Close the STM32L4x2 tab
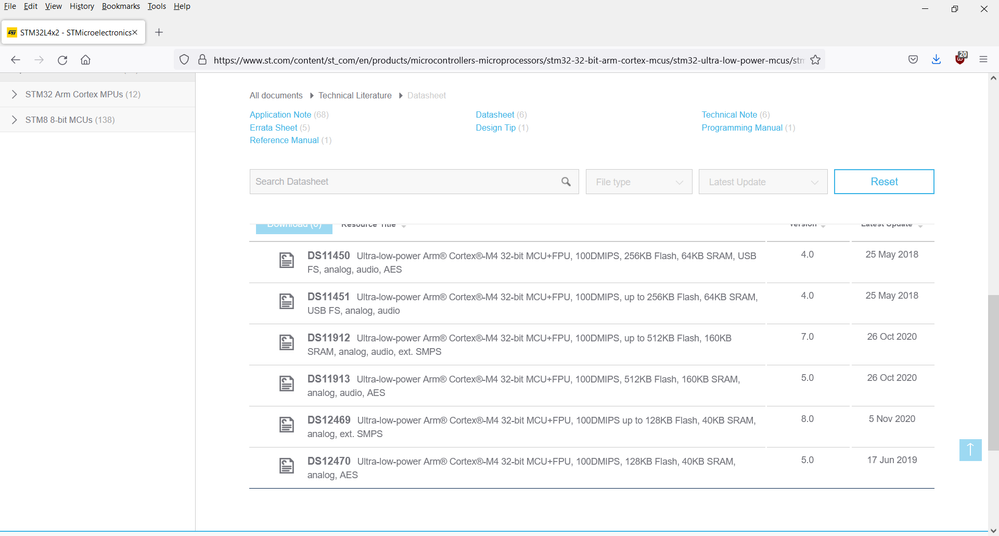The width and height of the screenshot is (999, 536). (x=134, y=33)
